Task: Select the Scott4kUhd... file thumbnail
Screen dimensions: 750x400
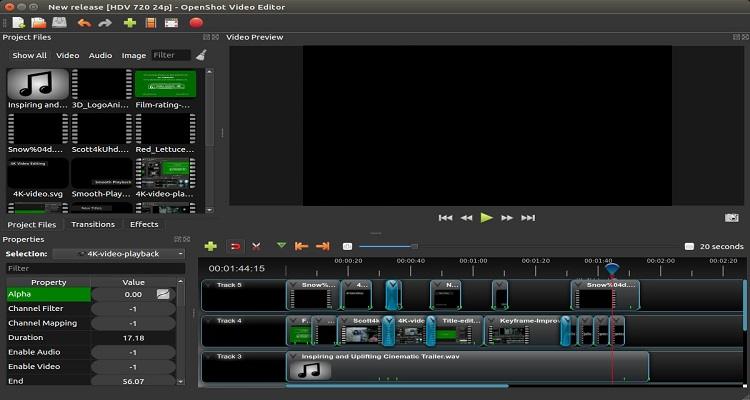Action: (x=102, y=129)
